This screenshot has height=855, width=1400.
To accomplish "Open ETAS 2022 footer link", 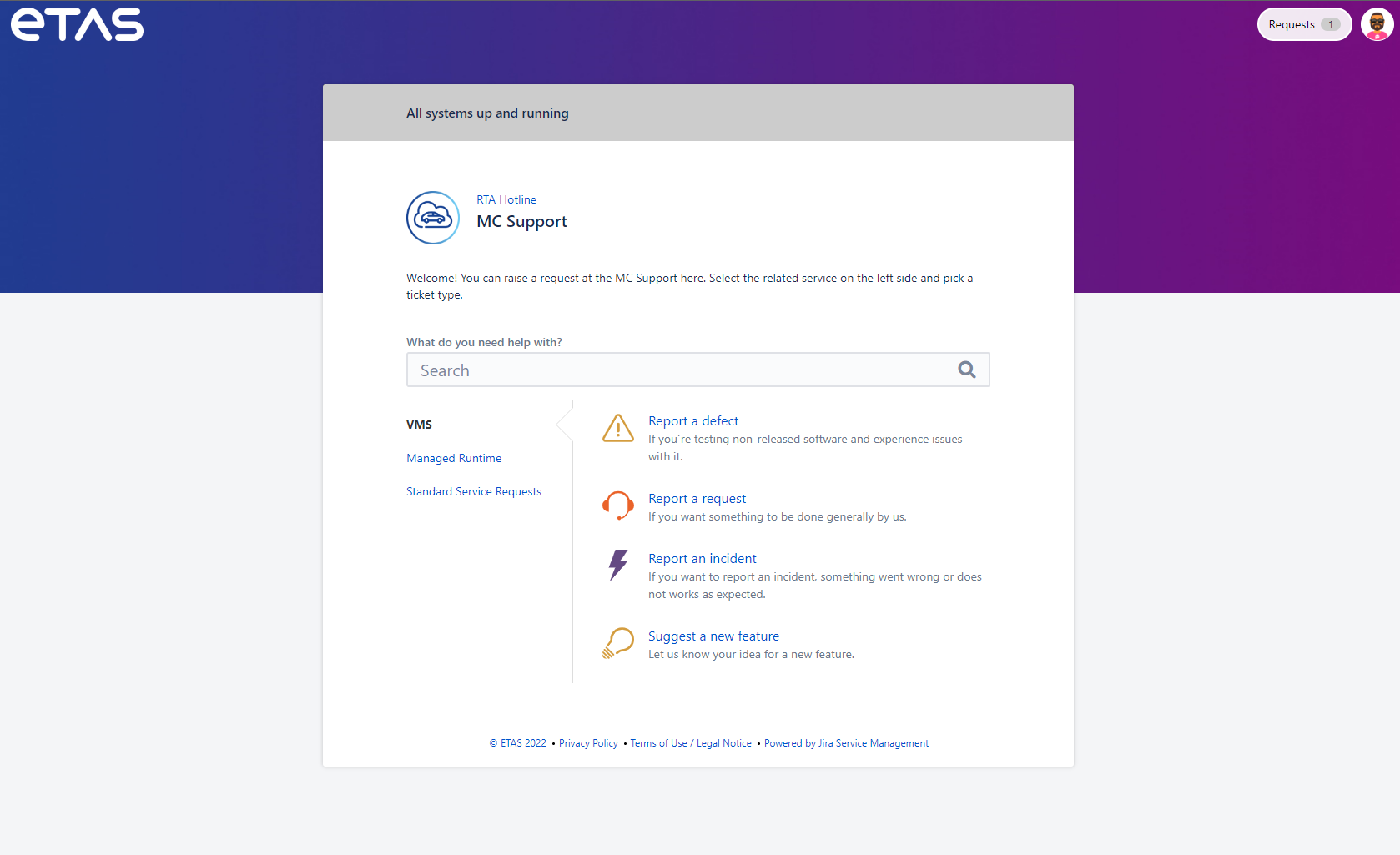I will coord(517,743).
